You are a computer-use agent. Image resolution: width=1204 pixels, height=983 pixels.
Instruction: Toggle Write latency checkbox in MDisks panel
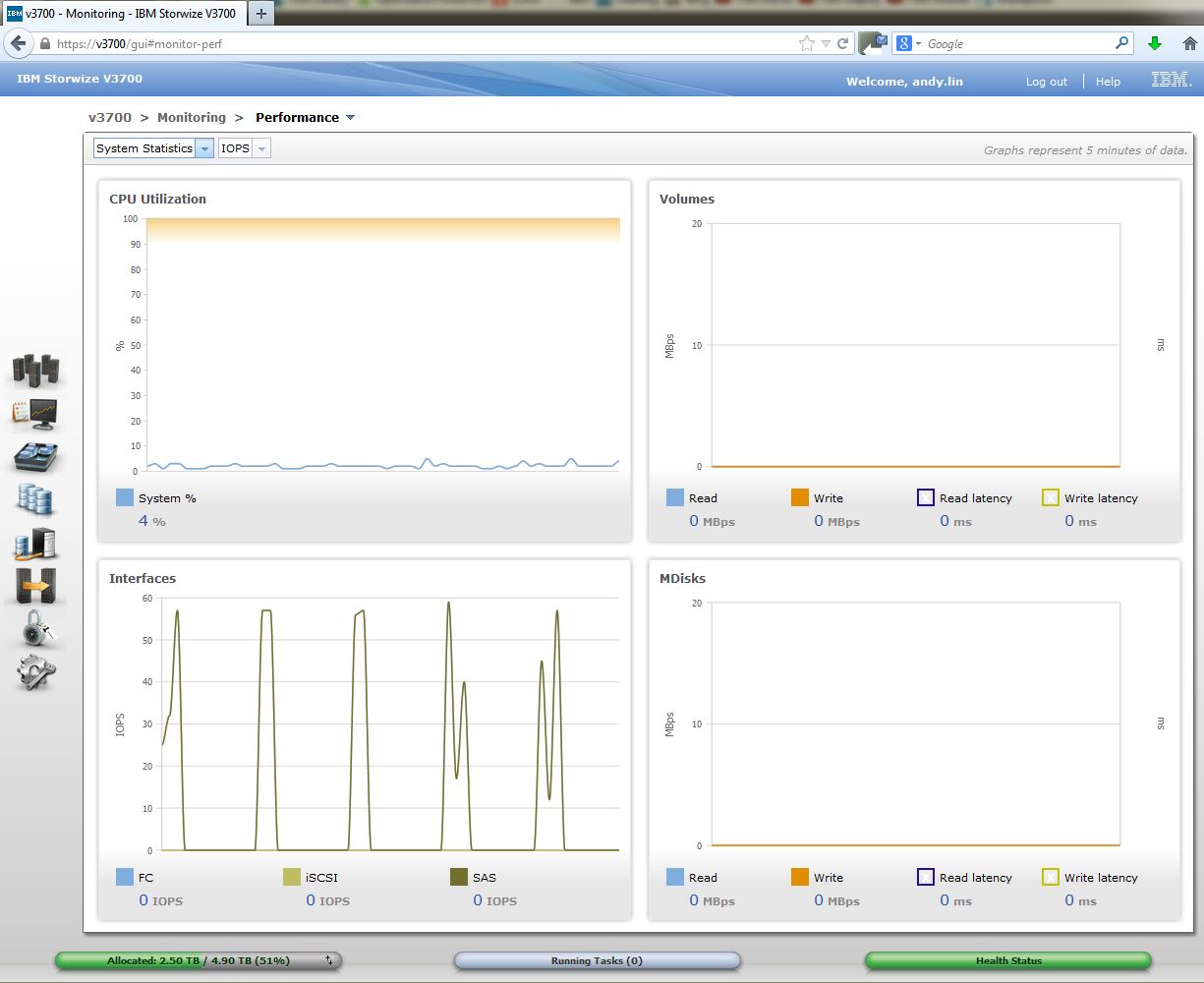1050,877
